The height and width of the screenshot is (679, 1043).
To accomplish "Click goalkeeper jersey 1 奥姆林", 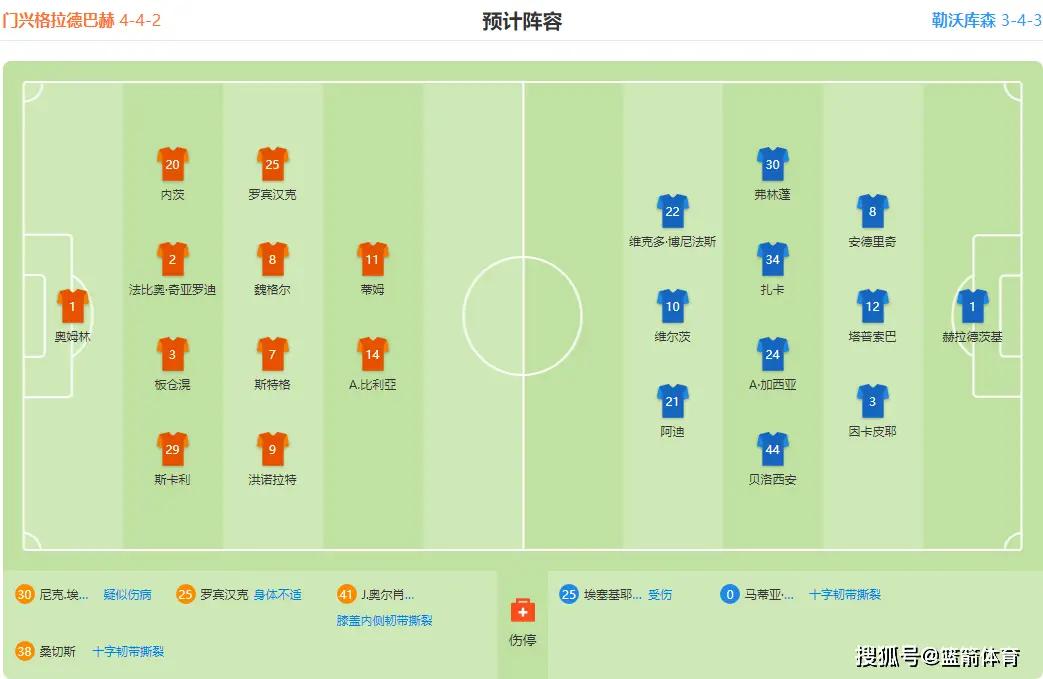I will (x=73, y=307).
